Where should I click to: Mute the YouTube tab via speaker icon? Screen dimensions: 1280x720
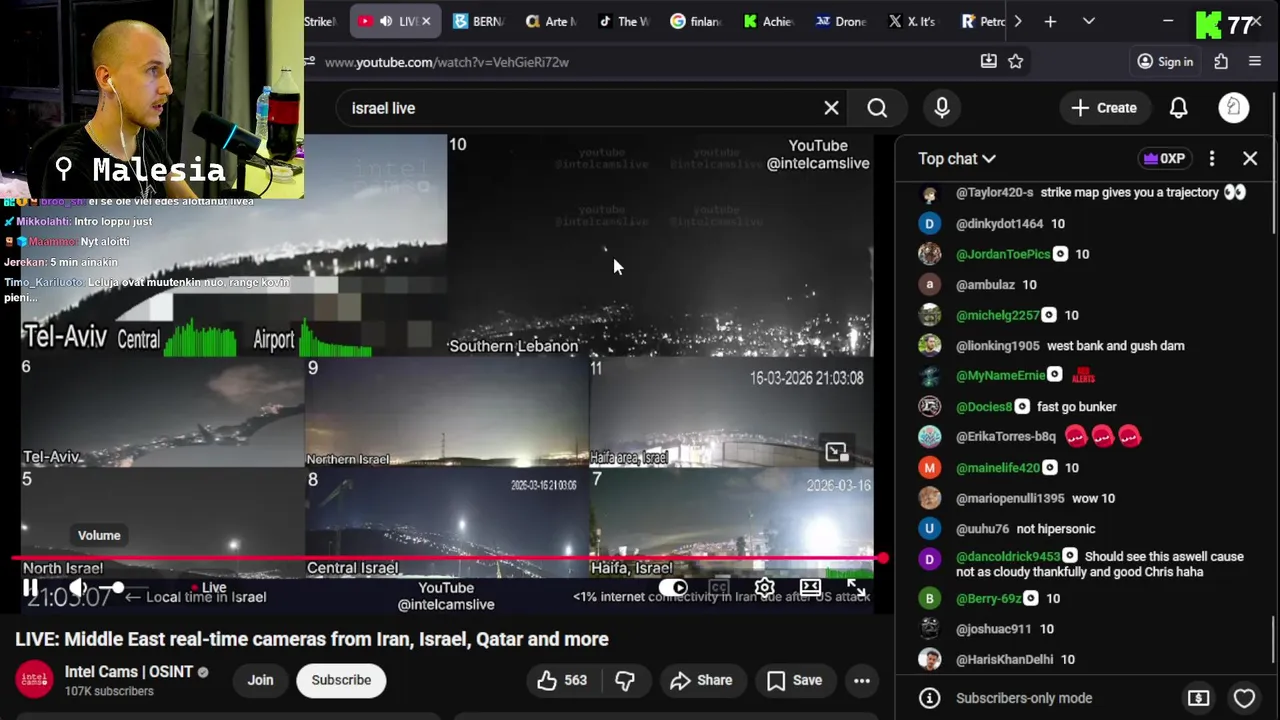(386, 21)
